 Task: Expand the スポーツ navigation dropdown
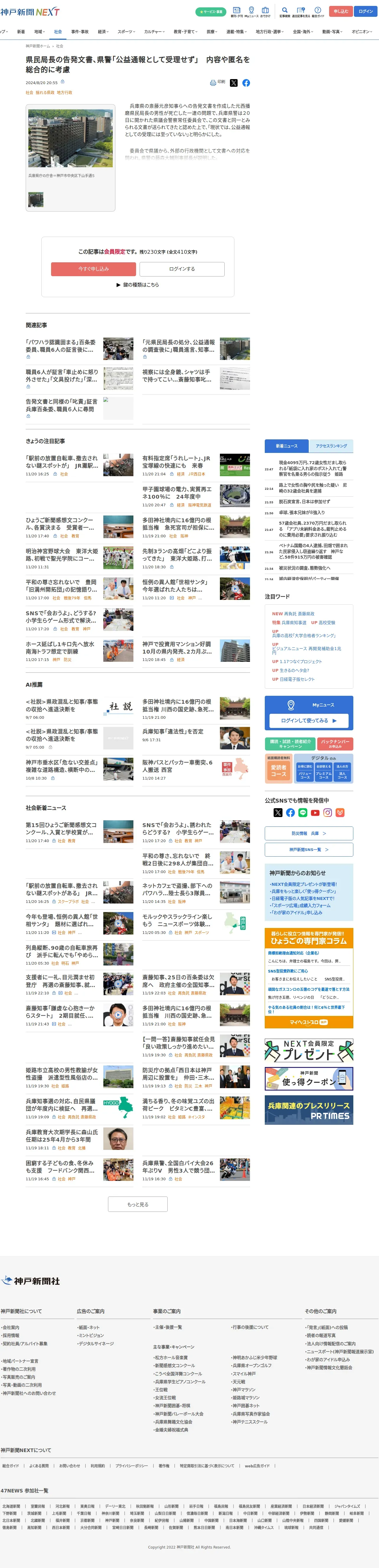point(126,32)
